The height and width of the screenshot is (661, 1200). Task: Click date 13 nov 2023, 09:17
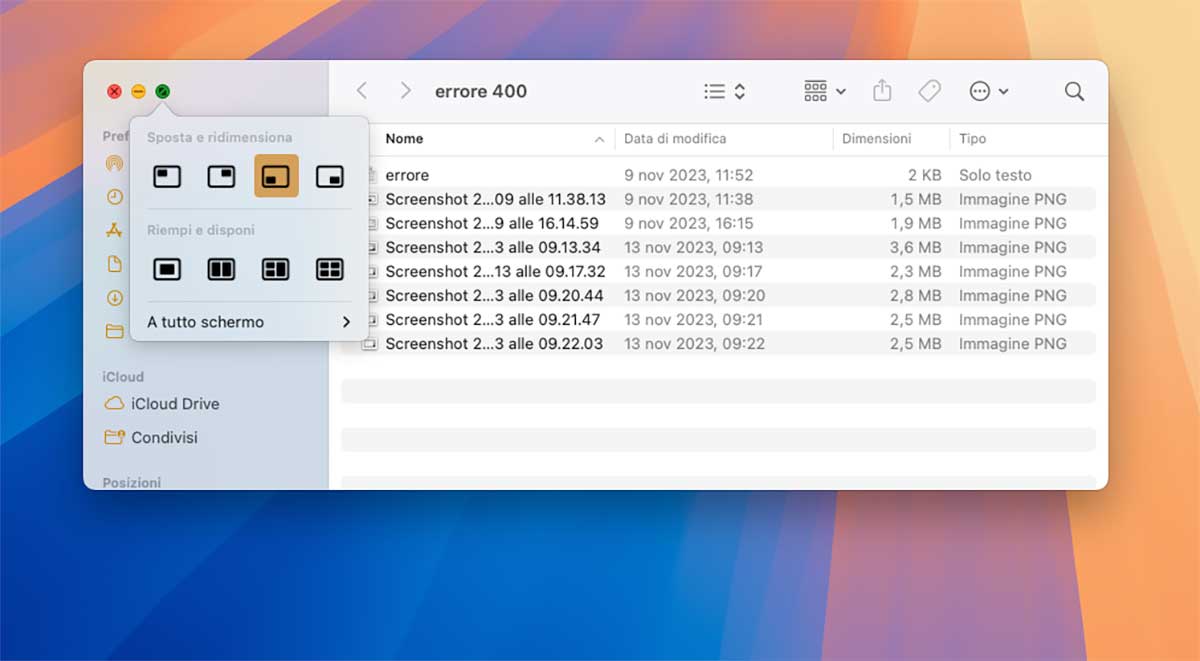point(694,271)
